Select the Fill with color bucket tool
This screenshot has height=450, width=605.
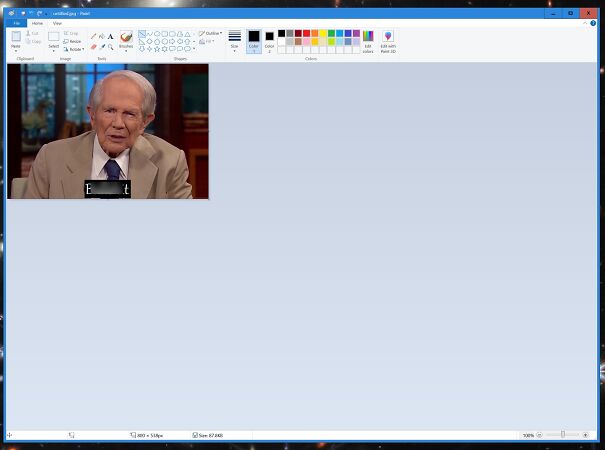(x=102, y=36)
